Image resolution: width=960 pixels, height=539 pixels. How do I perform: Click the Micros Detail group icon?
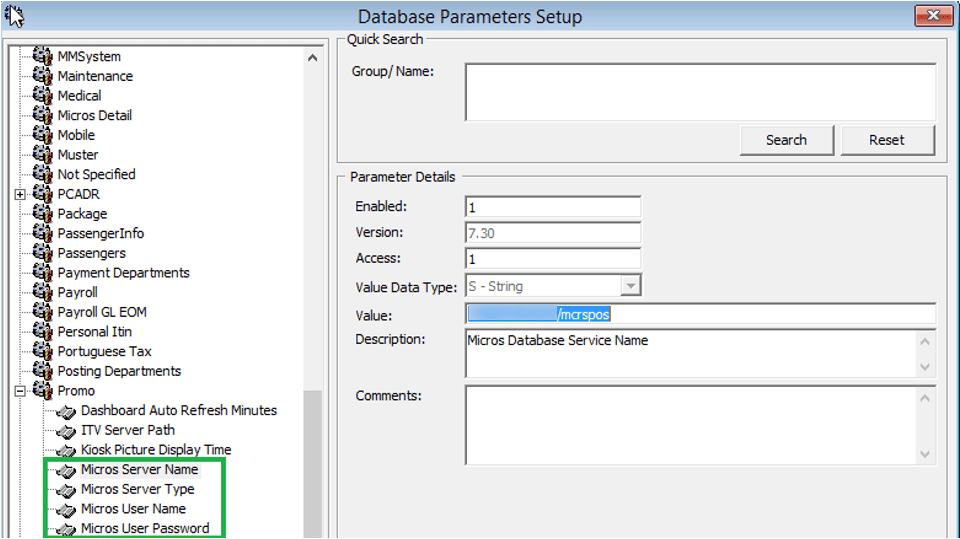42,115
